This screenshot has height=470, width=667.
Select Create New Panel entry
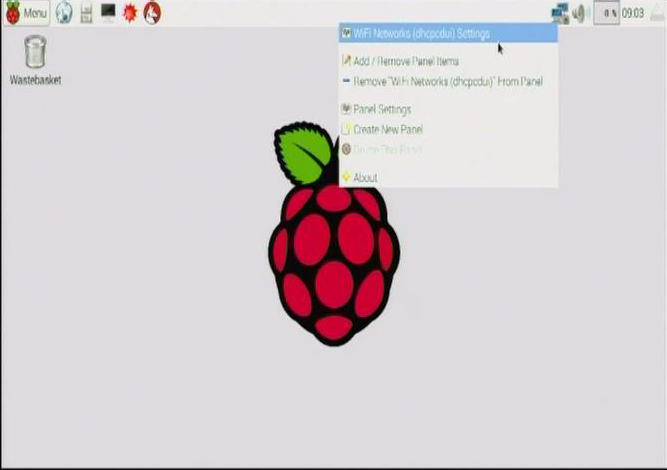pos(448,129)
